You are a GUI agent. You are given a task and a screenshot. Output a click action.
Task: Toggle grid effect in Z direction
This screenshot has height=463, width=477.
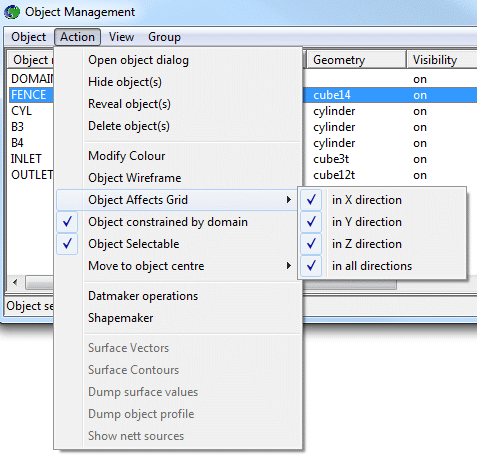pyautogui.click(x=382, y=244)
